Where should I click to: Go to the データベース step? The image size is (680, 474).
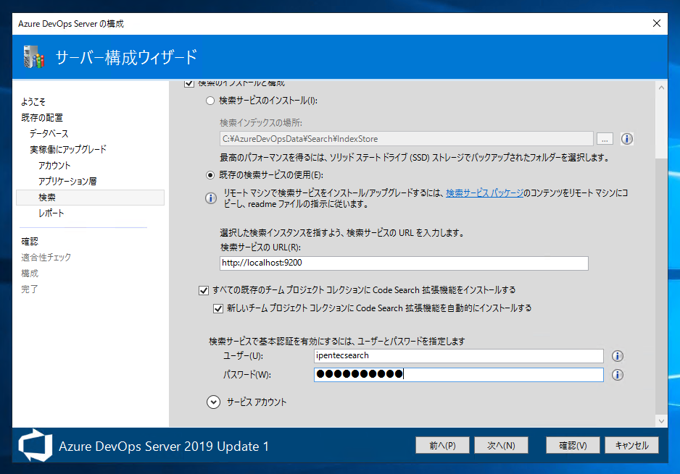(49, 134)
